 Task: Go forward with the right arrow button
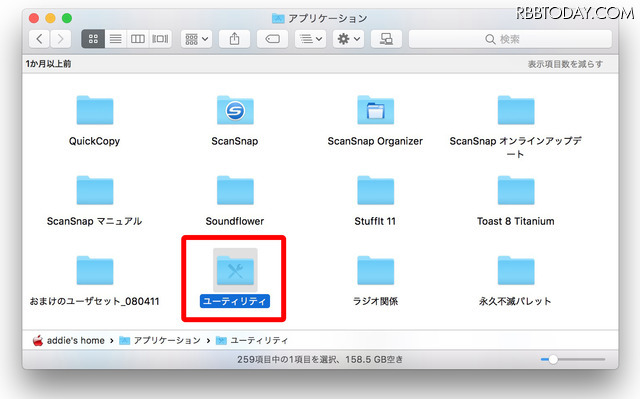pos(61,39)
